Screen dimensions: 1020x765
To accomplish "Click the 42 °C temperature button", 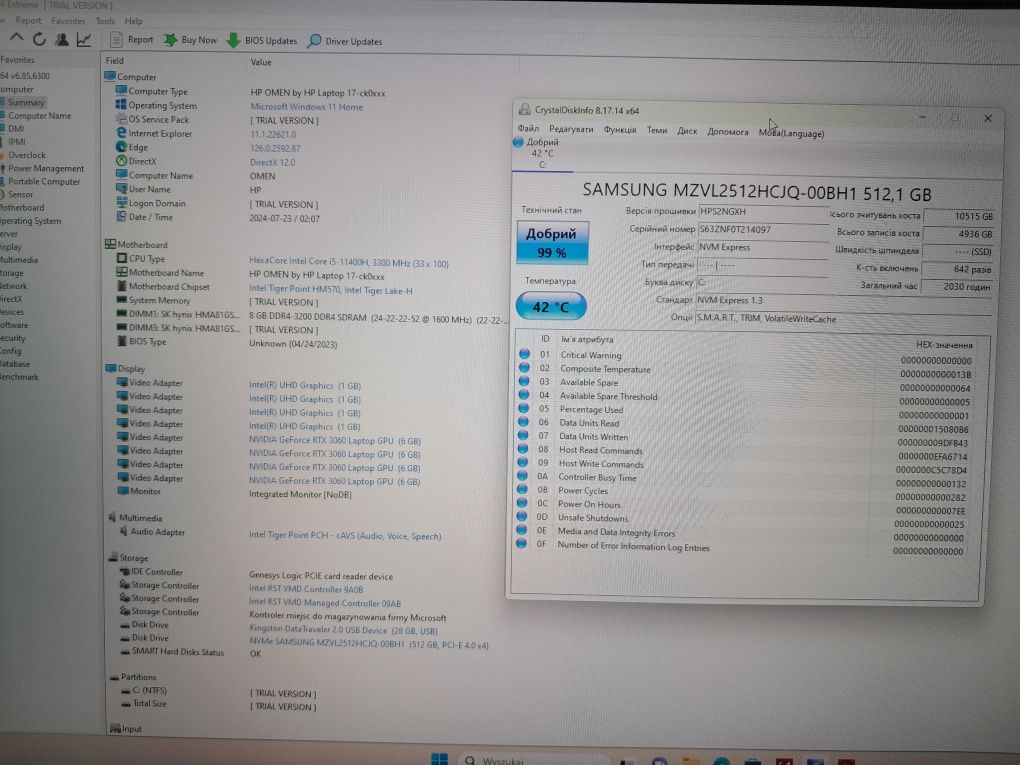I will [x=551, y=306].
